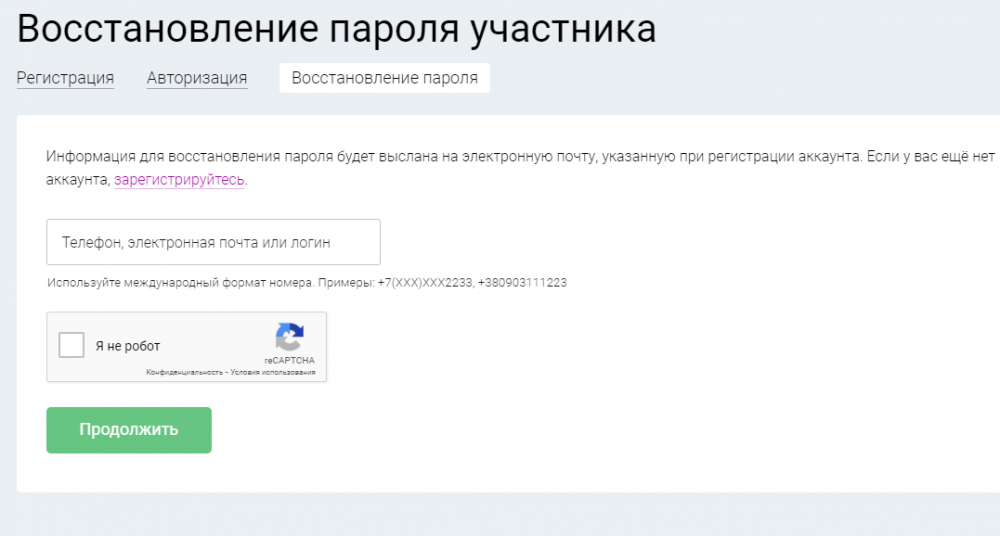Click the Восстановление пароля участника heading
The width and height of the screenshot is (1000, 536).
click(336, 30)
